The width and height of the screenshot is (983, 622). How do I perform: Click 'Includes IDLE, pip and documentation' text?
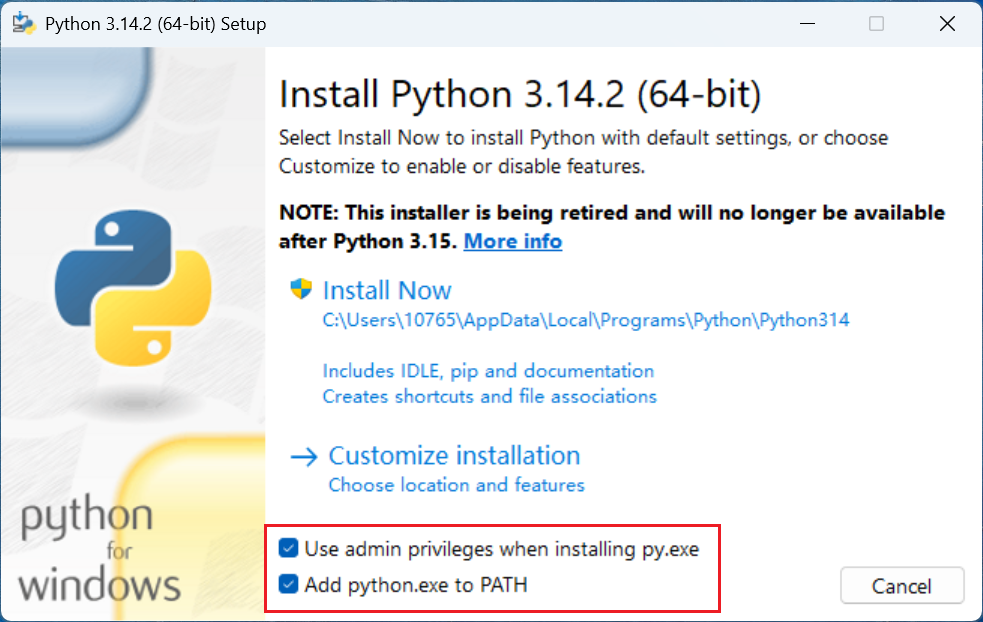488,371
